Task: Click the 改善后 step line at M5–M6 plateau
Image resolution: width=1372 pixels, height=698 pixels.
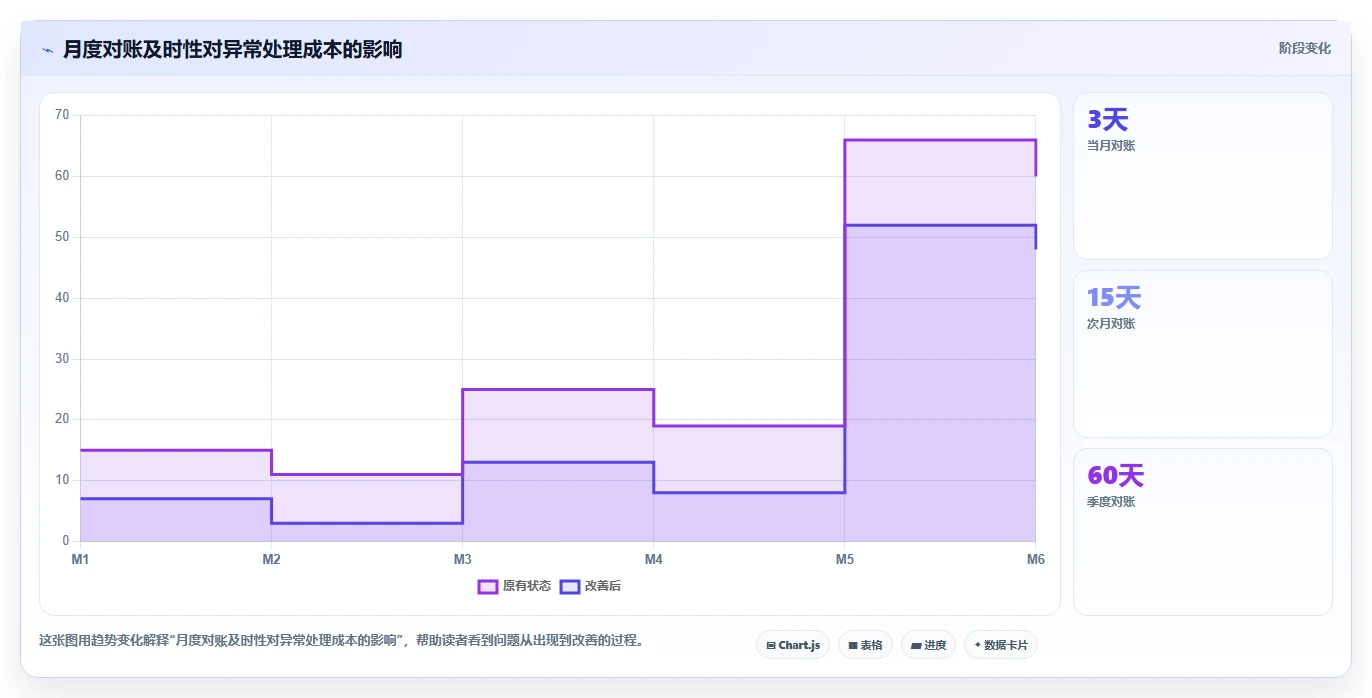Action: click(x=940, y=225)
